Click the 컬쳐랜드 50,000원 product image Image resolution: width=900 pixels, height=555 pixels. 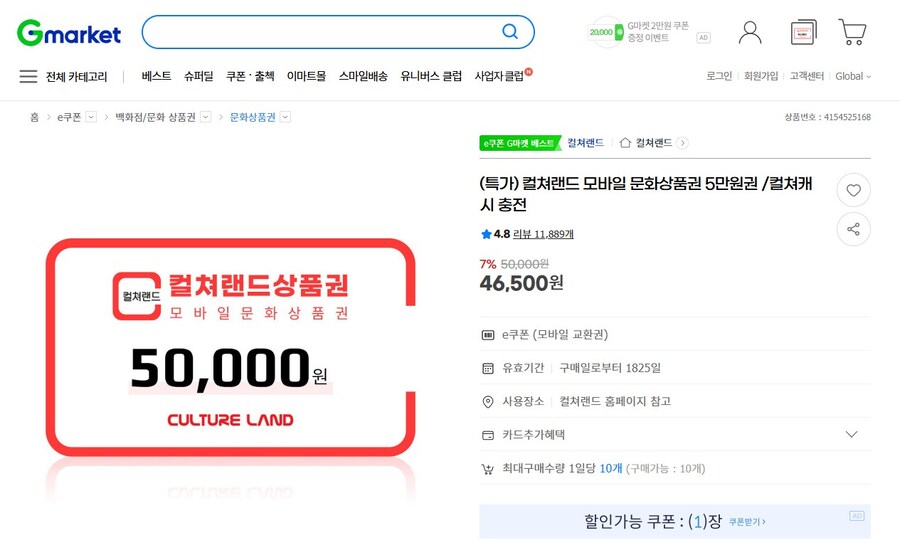230,348
